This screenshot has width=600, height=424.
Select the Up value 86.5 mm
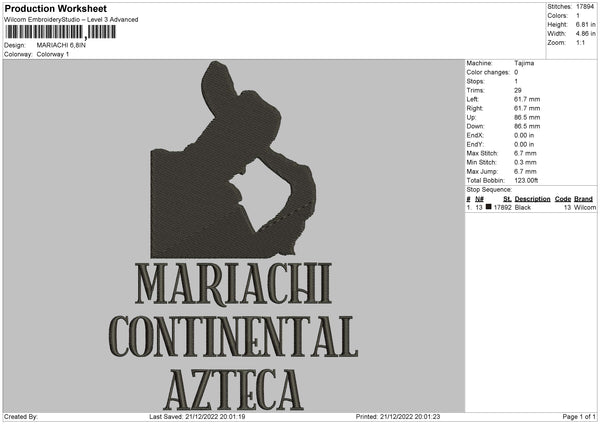click(x=527, y=117)
